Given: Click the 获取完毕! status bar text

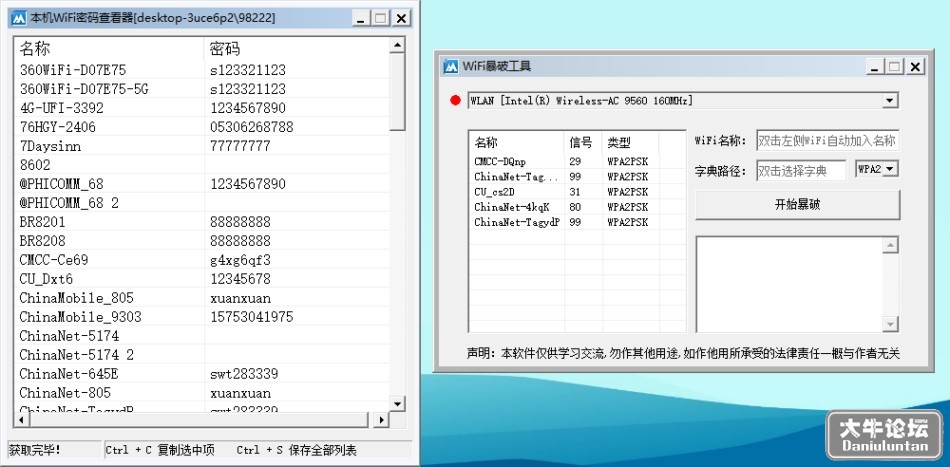Looking at the screenshot, I should [x=35, y=450].
